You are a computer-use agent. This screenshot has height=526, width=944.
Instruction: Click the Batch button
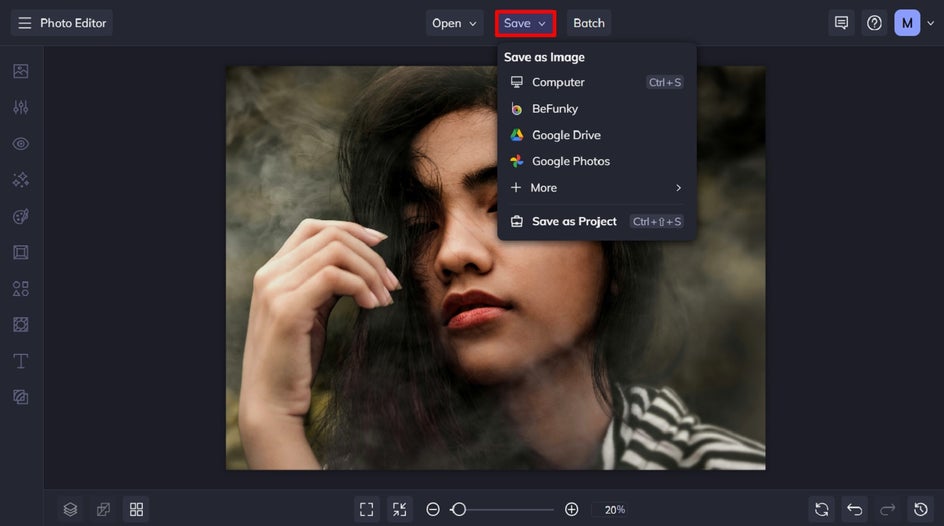click(x=589, y=23)
